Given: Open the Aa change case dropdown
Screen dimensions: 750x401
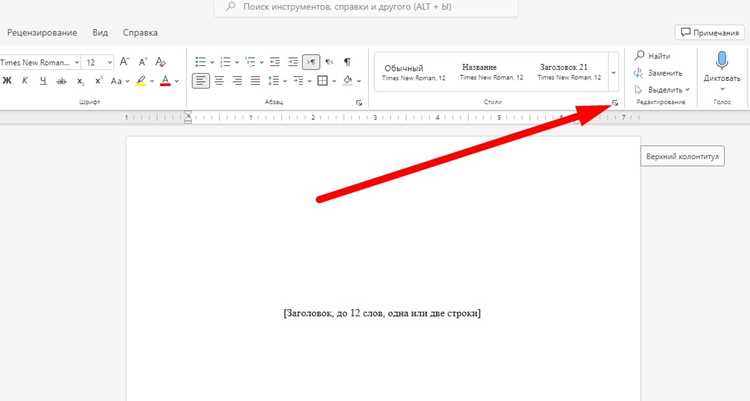Looking at the screenshot, I should coord(120,81).
